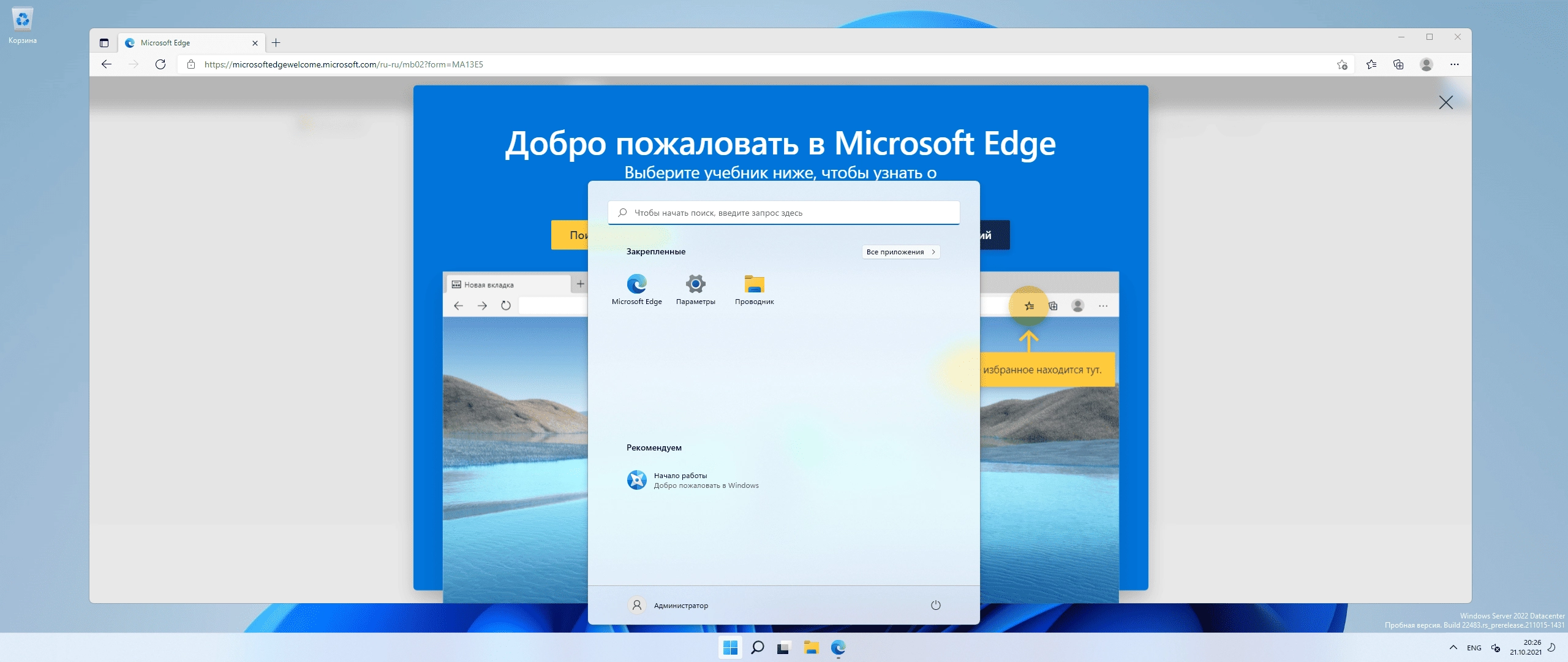Open taskbar Search magnifier
Viewport: 1568px width, 662px height.
[x=758, y=647]
